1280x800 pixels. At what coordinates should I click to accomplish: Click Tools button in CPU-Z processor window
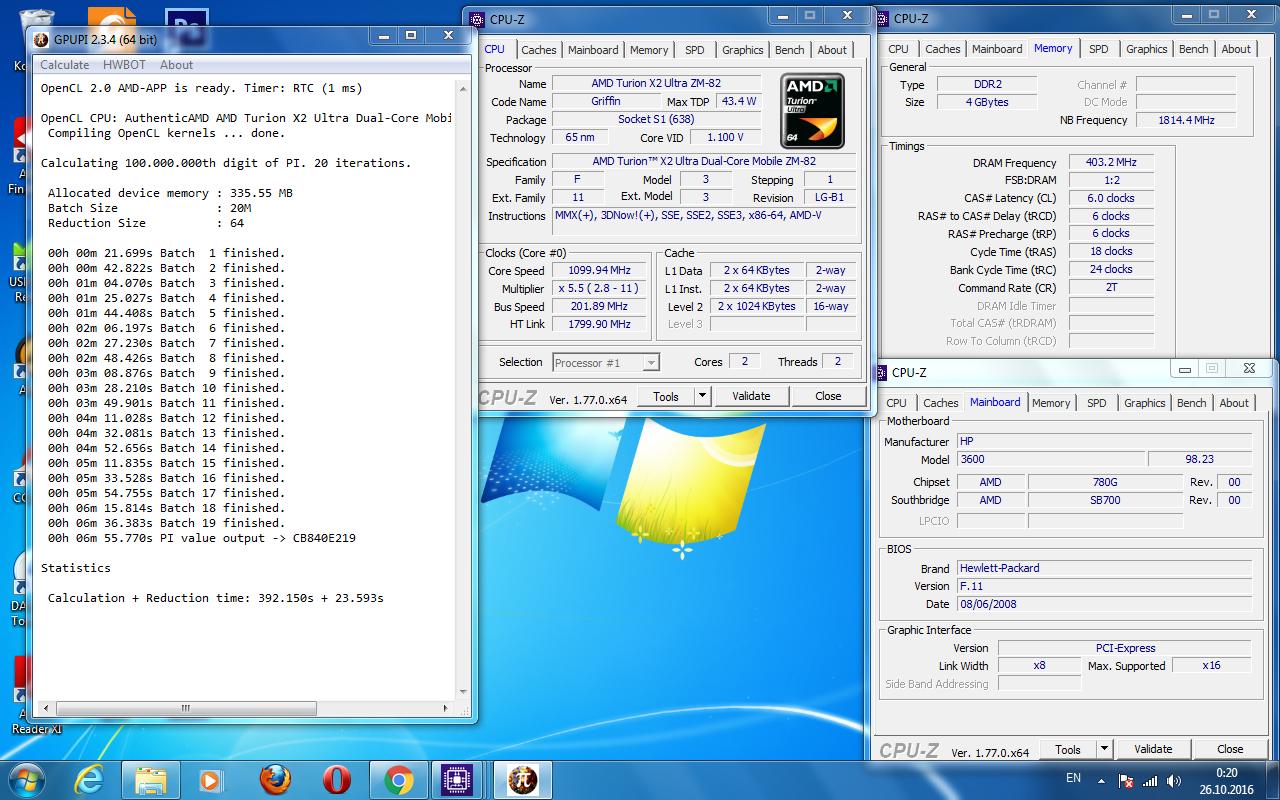666,396
